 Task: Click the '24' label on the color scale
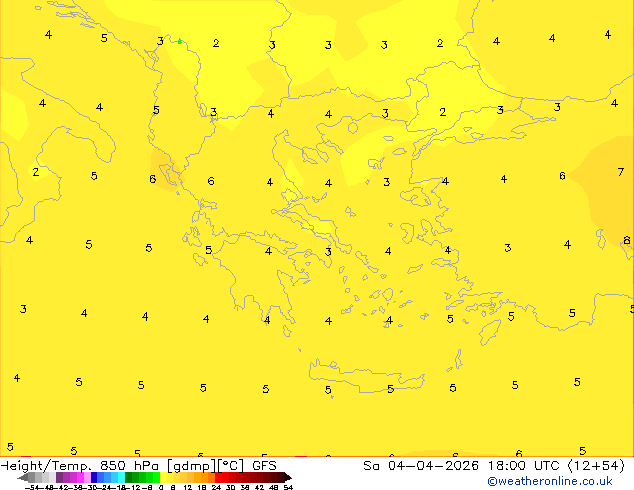pyautogui.click(x=216, y=487)
